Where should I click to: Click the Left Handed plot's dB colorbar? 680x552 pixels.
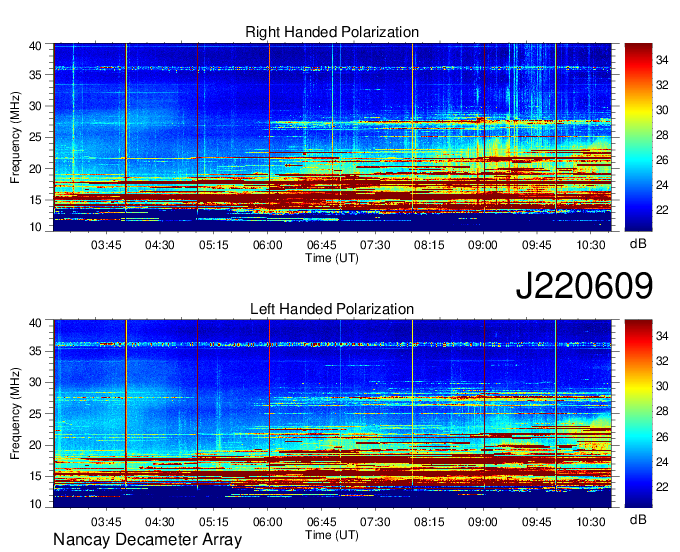(x=638, y=414)
